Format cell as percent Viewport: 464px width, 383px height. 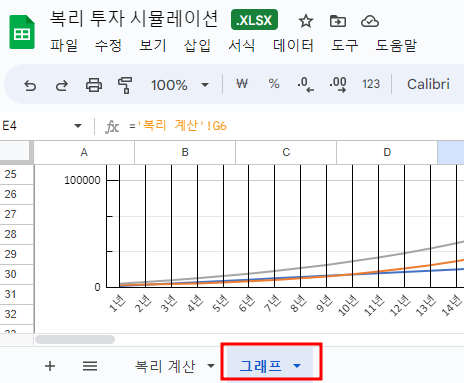click(274, 84)
